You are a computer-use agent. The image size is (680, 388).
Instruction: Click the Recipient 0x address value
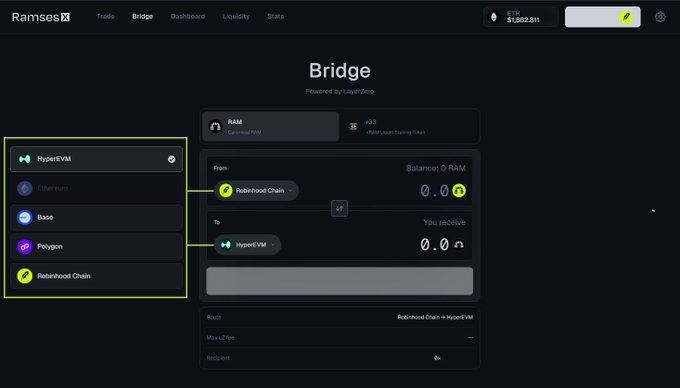coord(437,358)
